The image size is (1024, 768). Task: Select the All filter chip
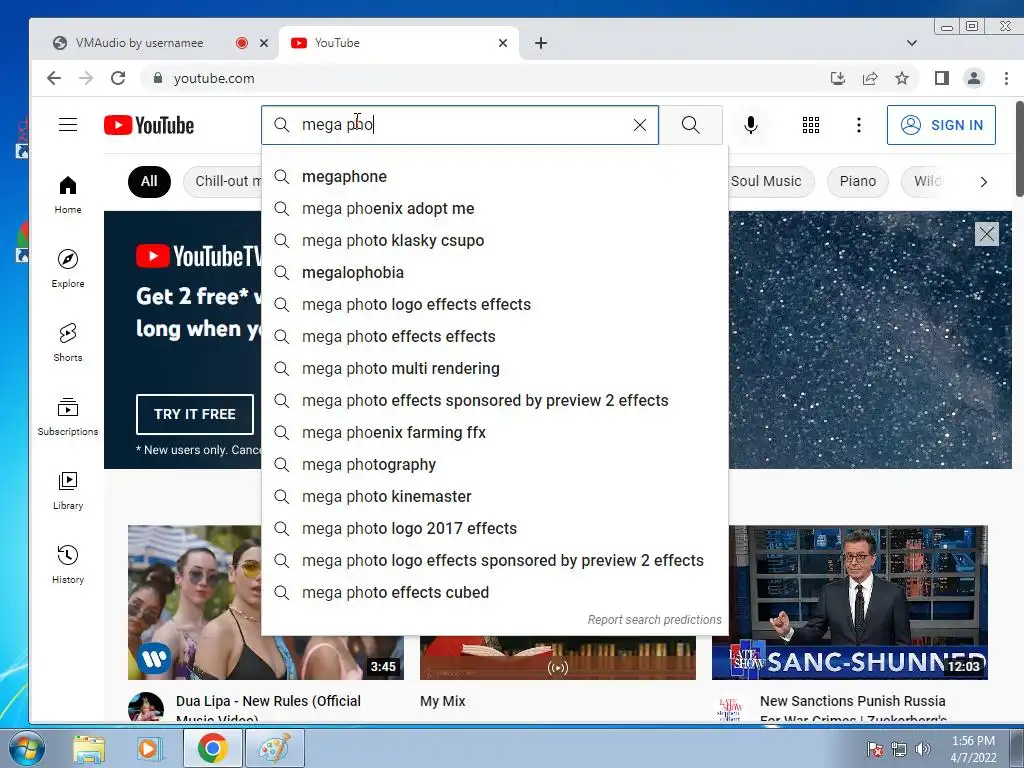pyautogui.click(x=149, y=182)
